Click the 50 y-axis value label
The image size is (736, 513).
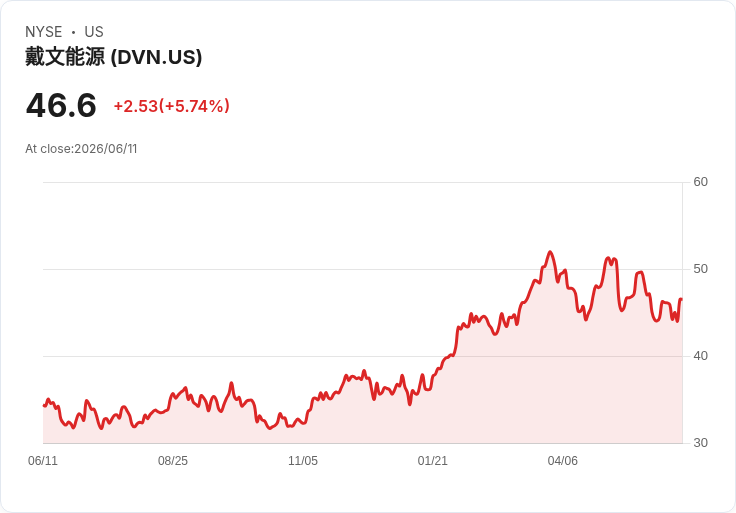700,269
